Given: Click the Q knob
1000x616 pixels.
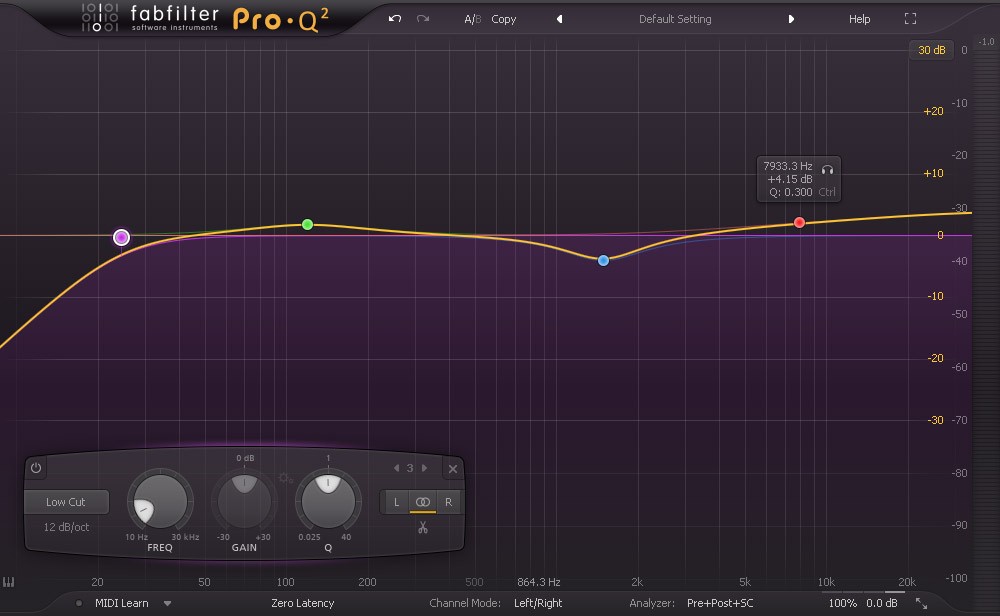Looking at the screenshot, I should coord(328,501).
